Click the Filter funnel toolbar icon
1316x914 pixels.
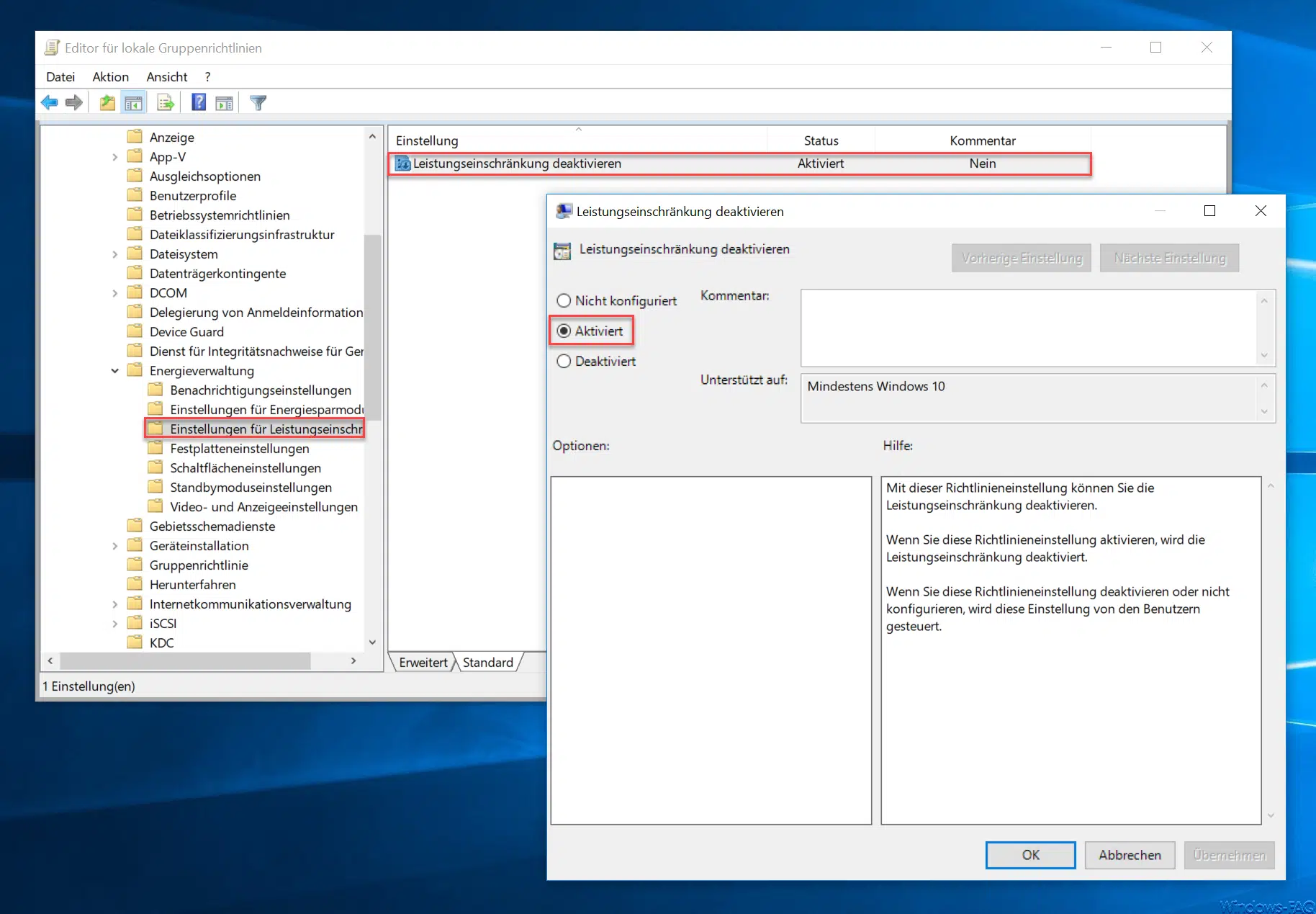(x=258, y=103)
